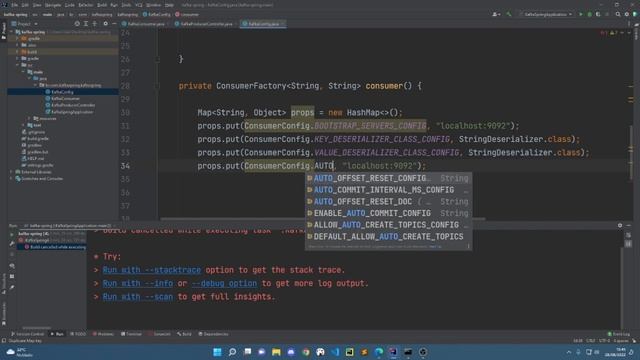Open Run panel settings gear
The height and width of the screenshot is (360, 640).
pyautogui.click(x=620, y=225)
